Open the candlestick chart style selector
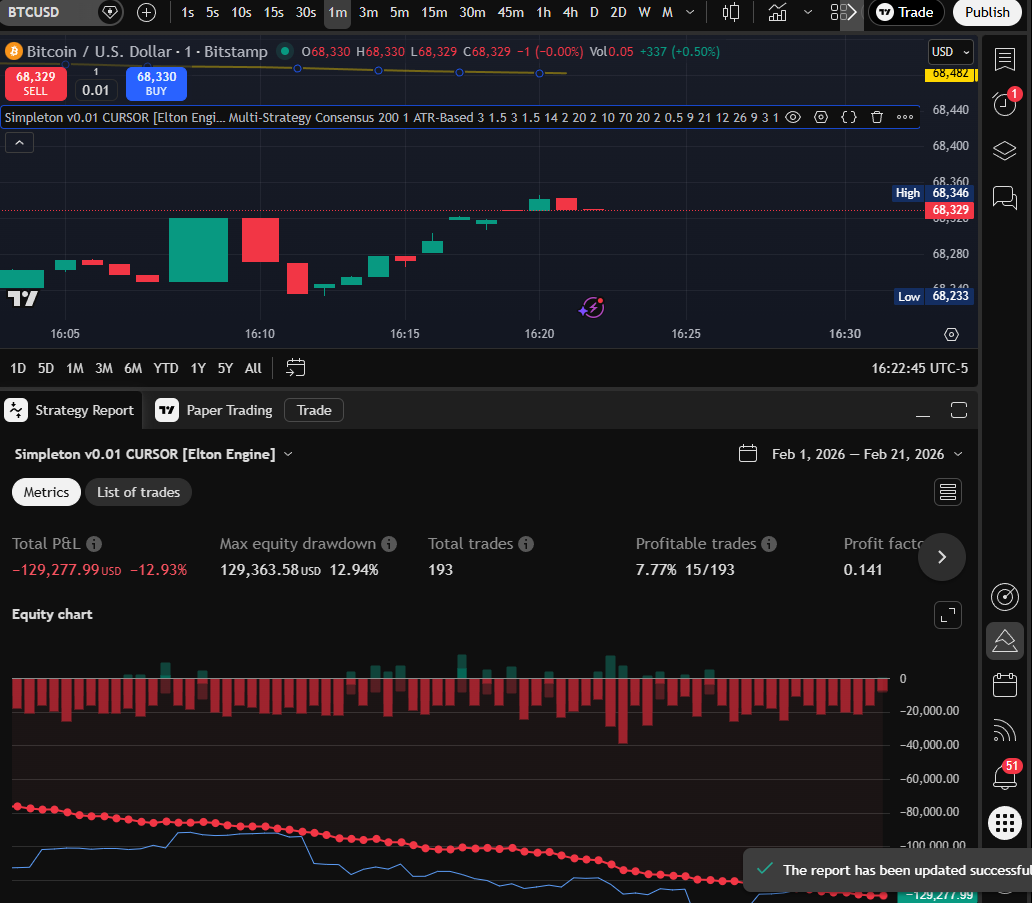This screenshot has width=1032, height=903. tap(731, 14)
